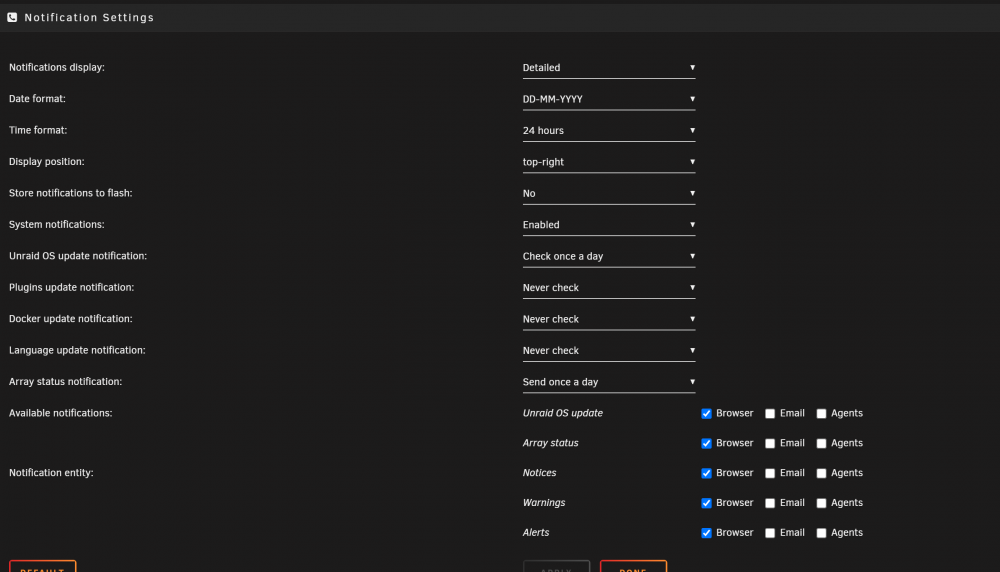Enable Email for Warnings
Viewport: 1000px width, 572px height.
pyautogui.click(x=770, y=503)
